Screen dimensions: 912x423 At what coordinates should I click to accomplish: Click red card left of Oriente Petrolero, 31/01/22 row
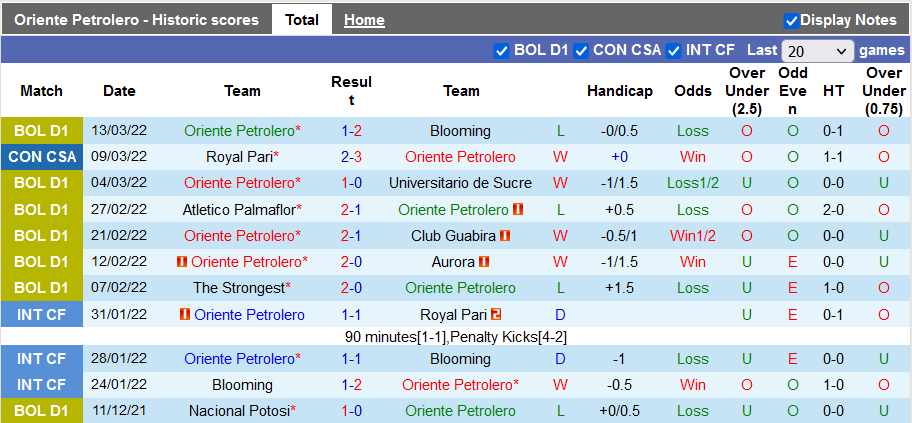tap(185, 314)
